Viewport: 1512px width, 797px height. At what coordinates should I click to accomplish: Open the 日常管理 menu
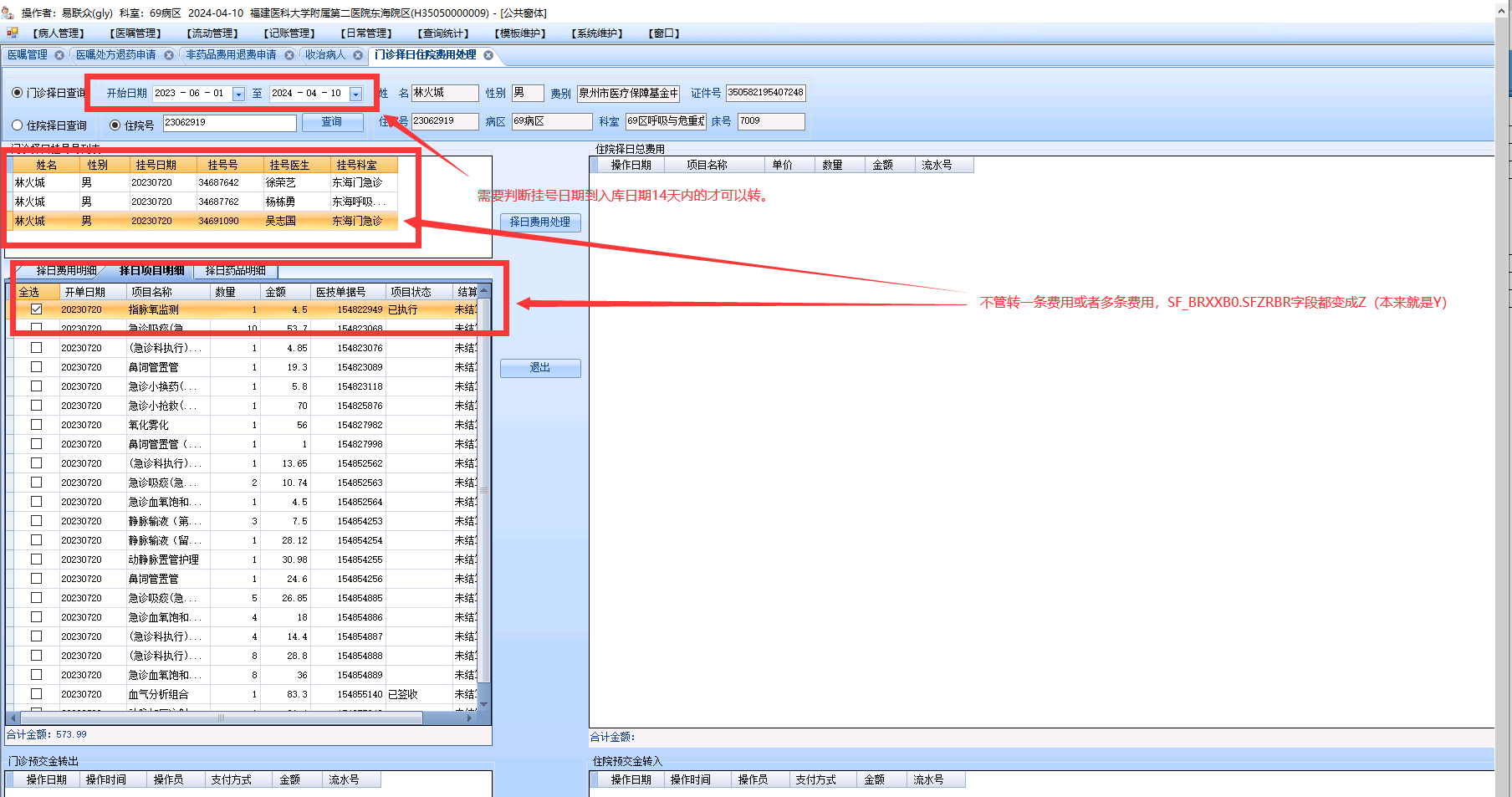click(x=366, y=33)
